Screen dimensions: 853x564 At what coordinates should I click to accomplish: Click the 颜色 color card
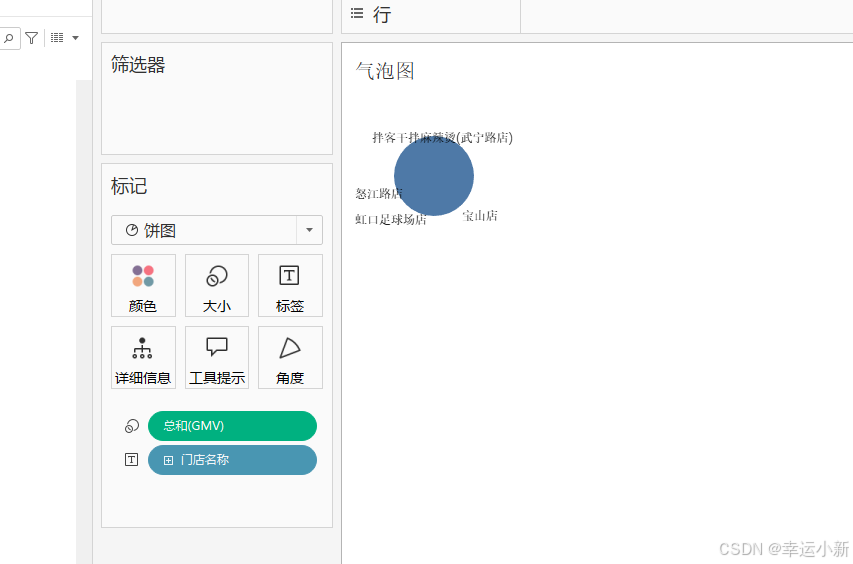pyautogui.click(x=143, y=286)
